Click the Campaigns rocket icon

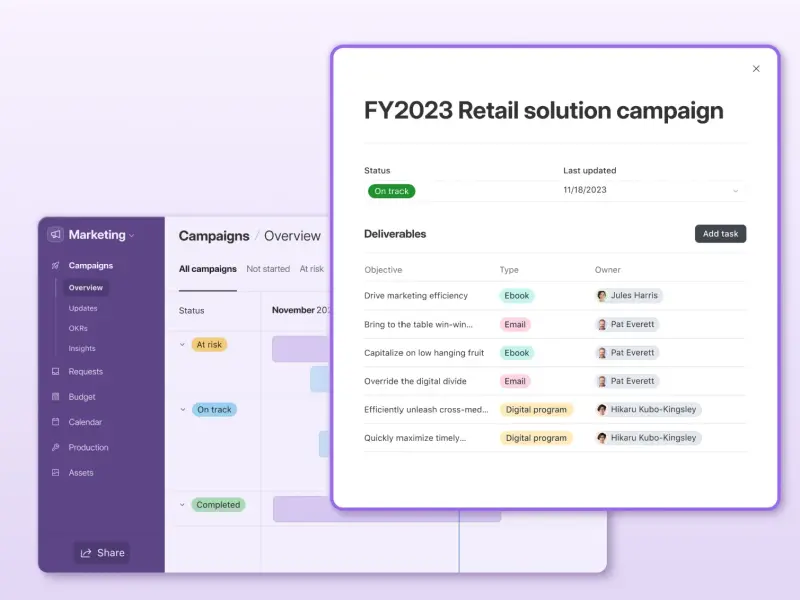(56, 265)
